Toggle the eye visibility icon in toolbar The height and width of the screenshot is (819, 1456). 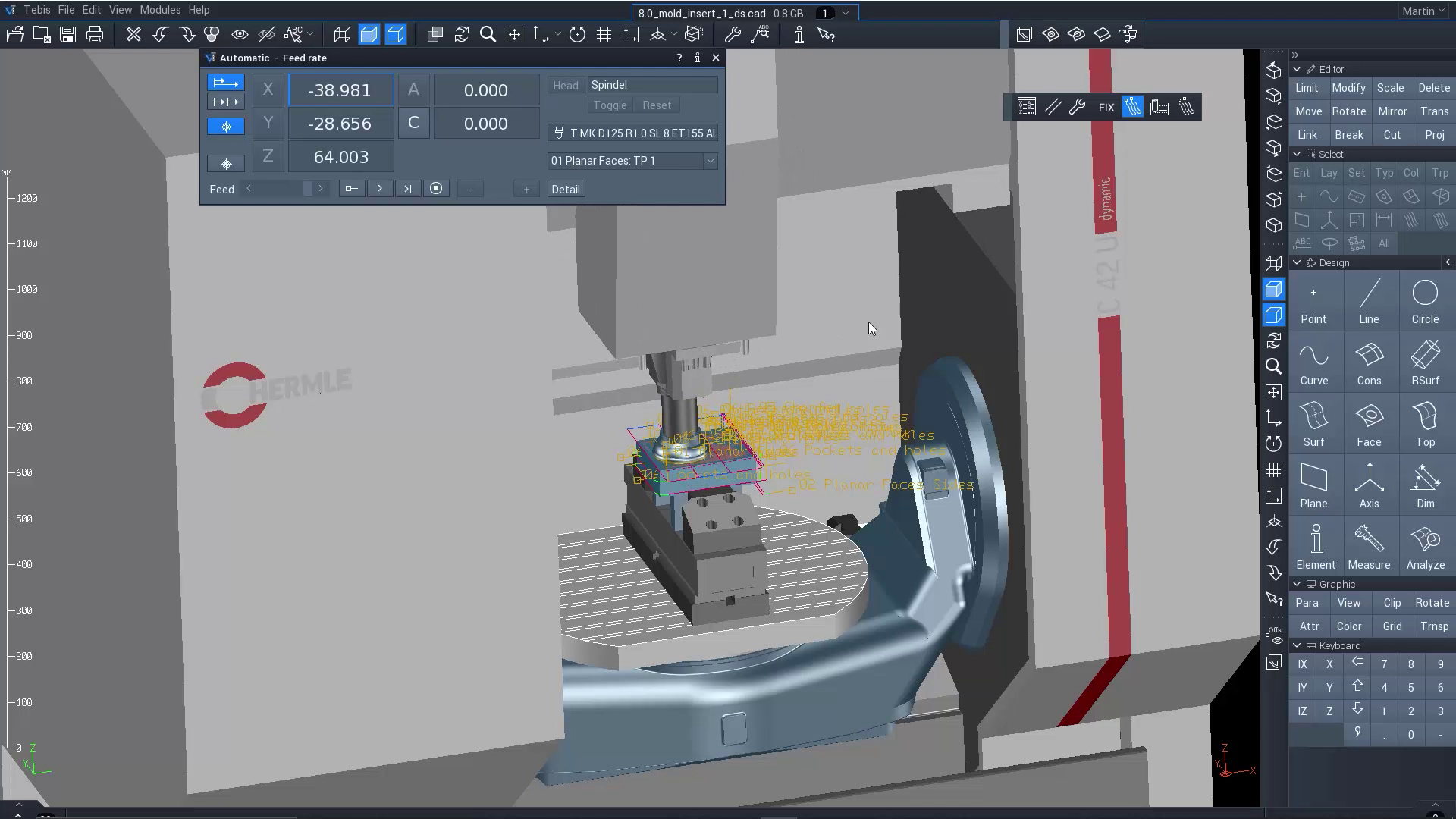(240, 35)
